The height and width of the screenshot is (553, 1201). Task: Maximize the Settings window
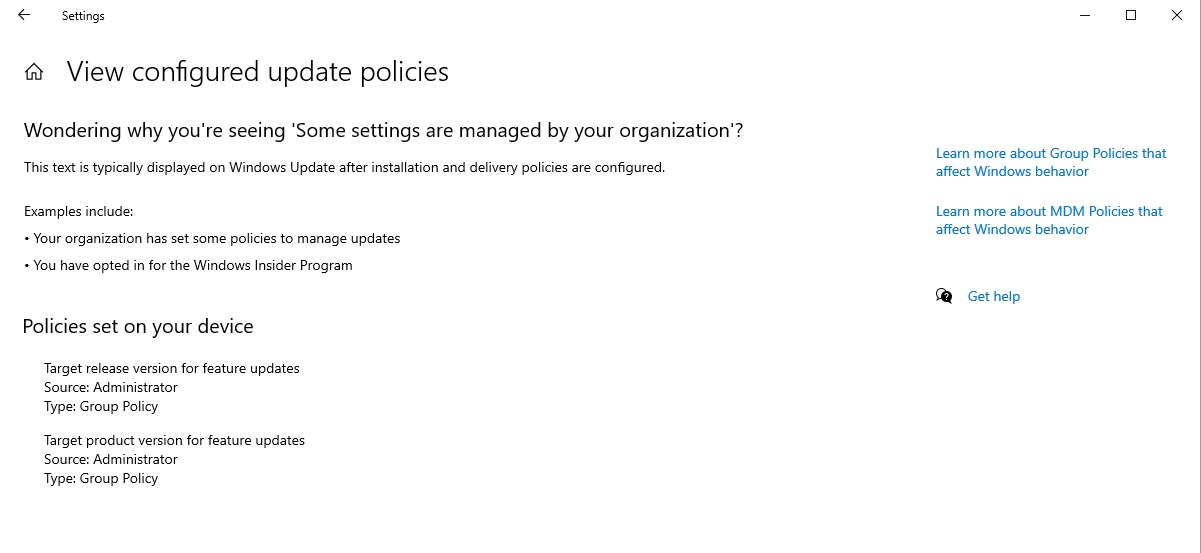(1131, 15)
